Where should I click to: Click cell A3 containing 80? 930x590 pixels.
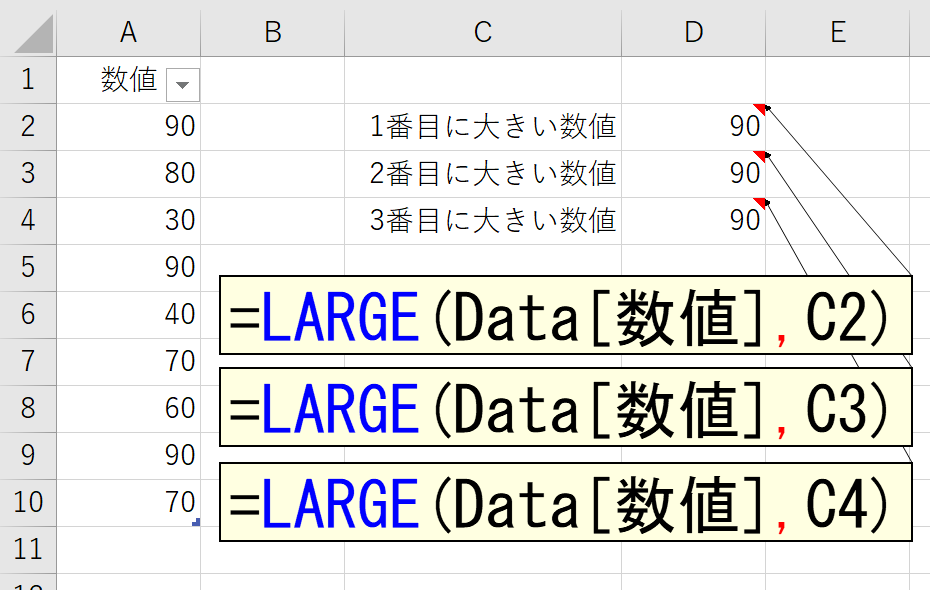[x=128, y=174]
